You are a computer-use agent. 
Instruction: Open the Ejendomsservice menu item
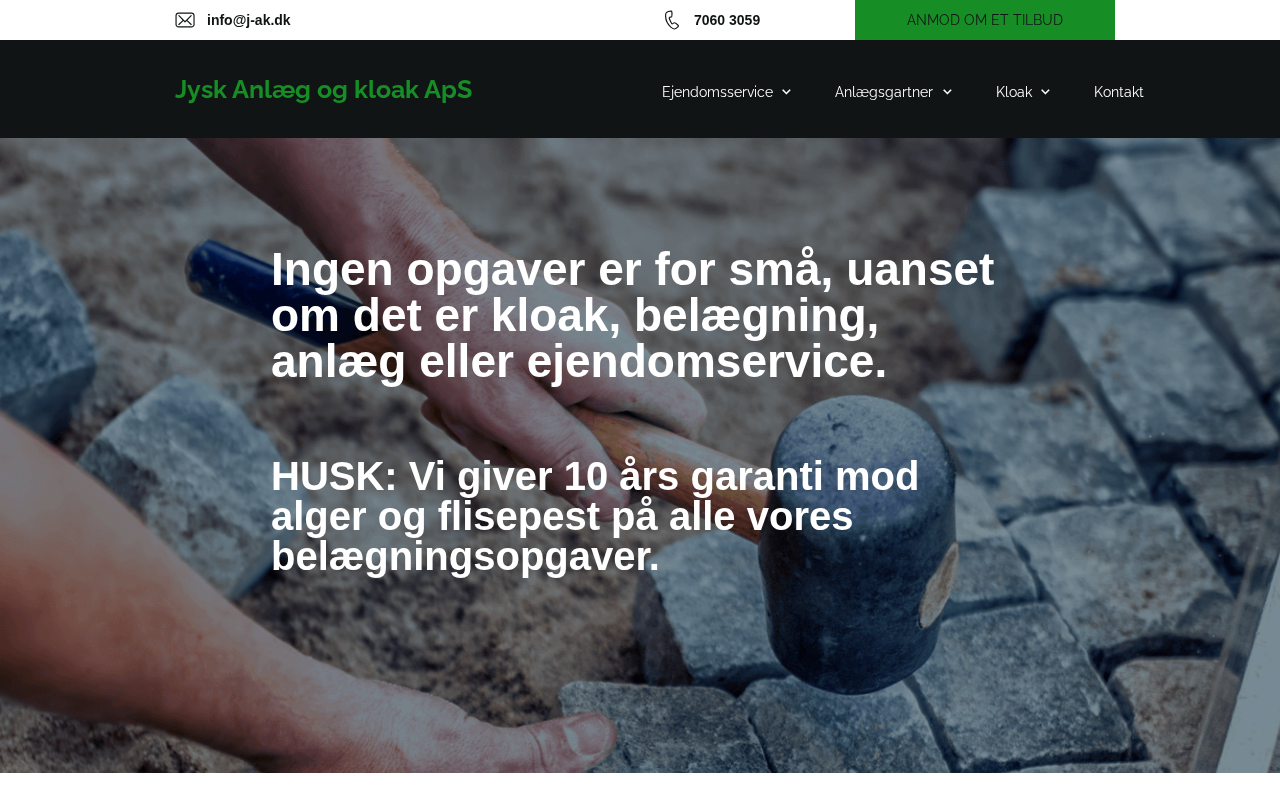(x=717, y=92)
